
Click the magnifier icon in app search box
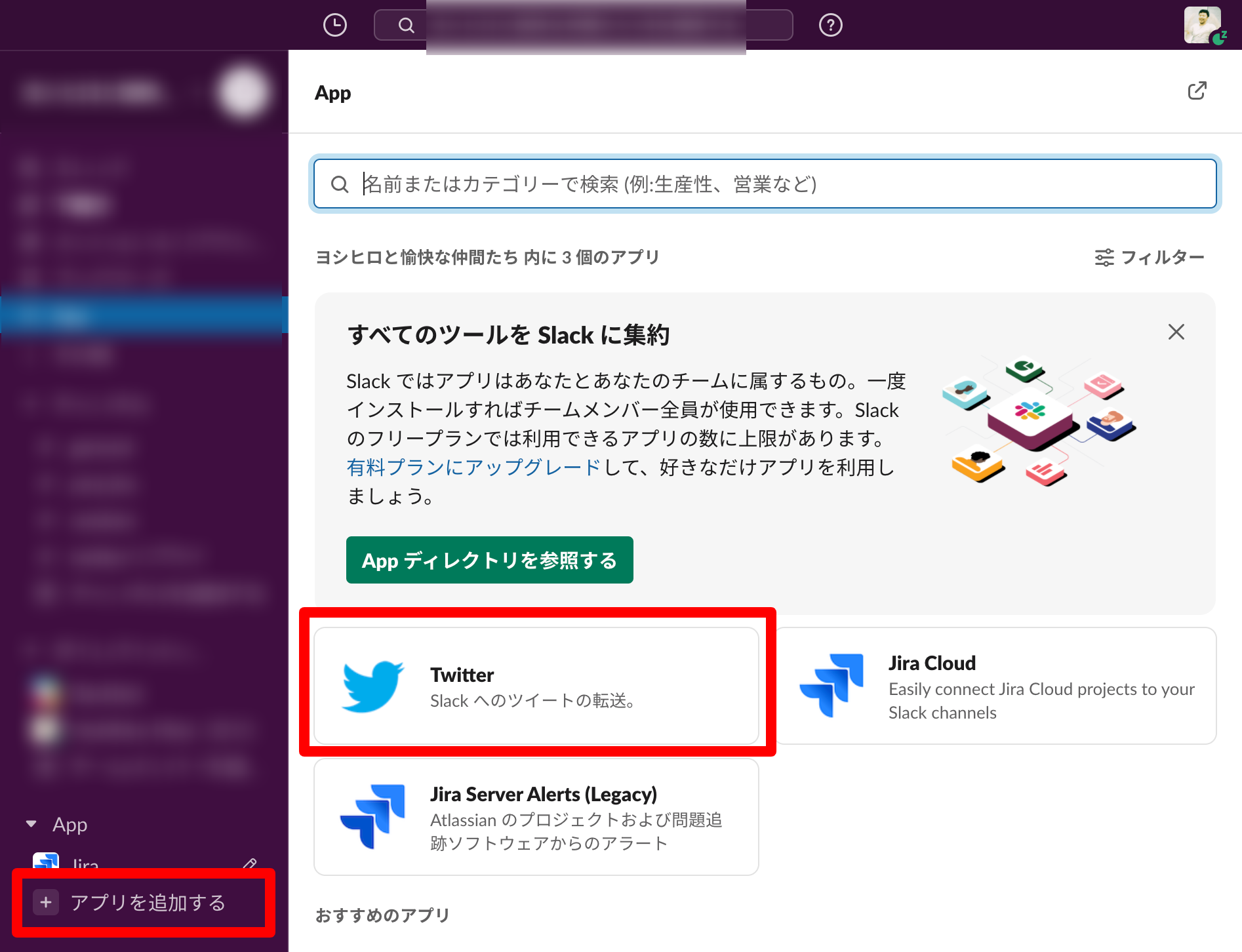[339, 184]
